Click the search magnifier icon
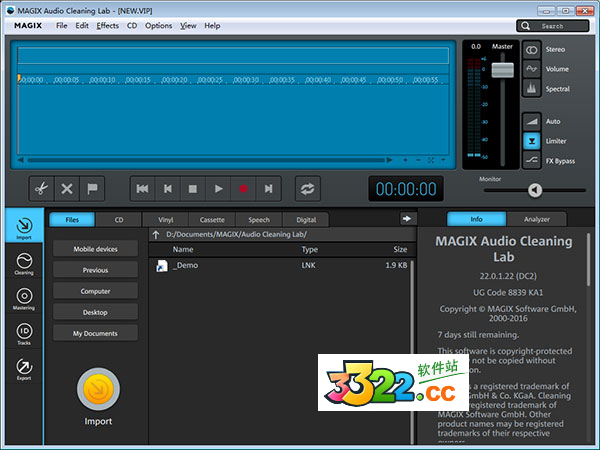600x450 pixels. [x=526, y=26]
